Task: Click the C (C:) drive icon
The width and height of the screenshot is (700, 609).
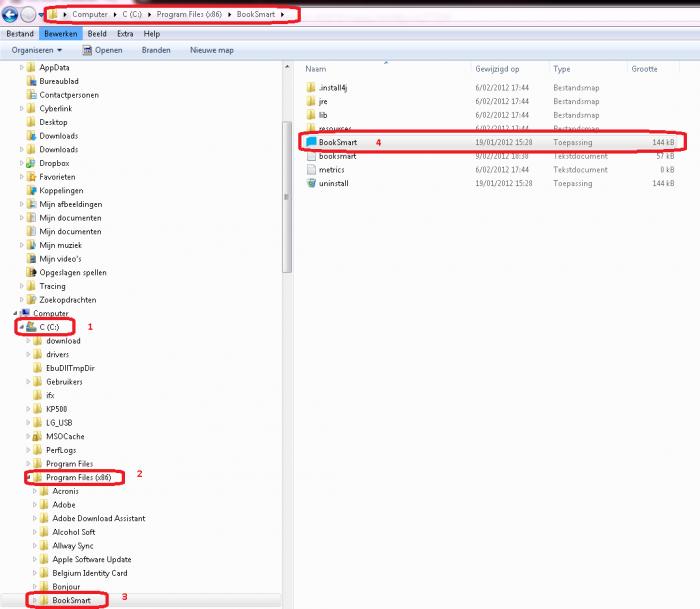Action: [31, 327]
